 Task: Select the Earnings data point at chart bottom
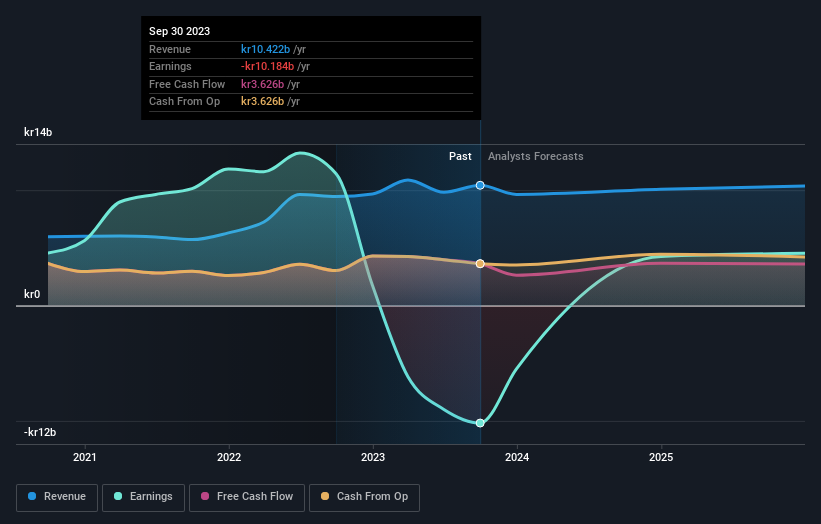tap(480, 423)
